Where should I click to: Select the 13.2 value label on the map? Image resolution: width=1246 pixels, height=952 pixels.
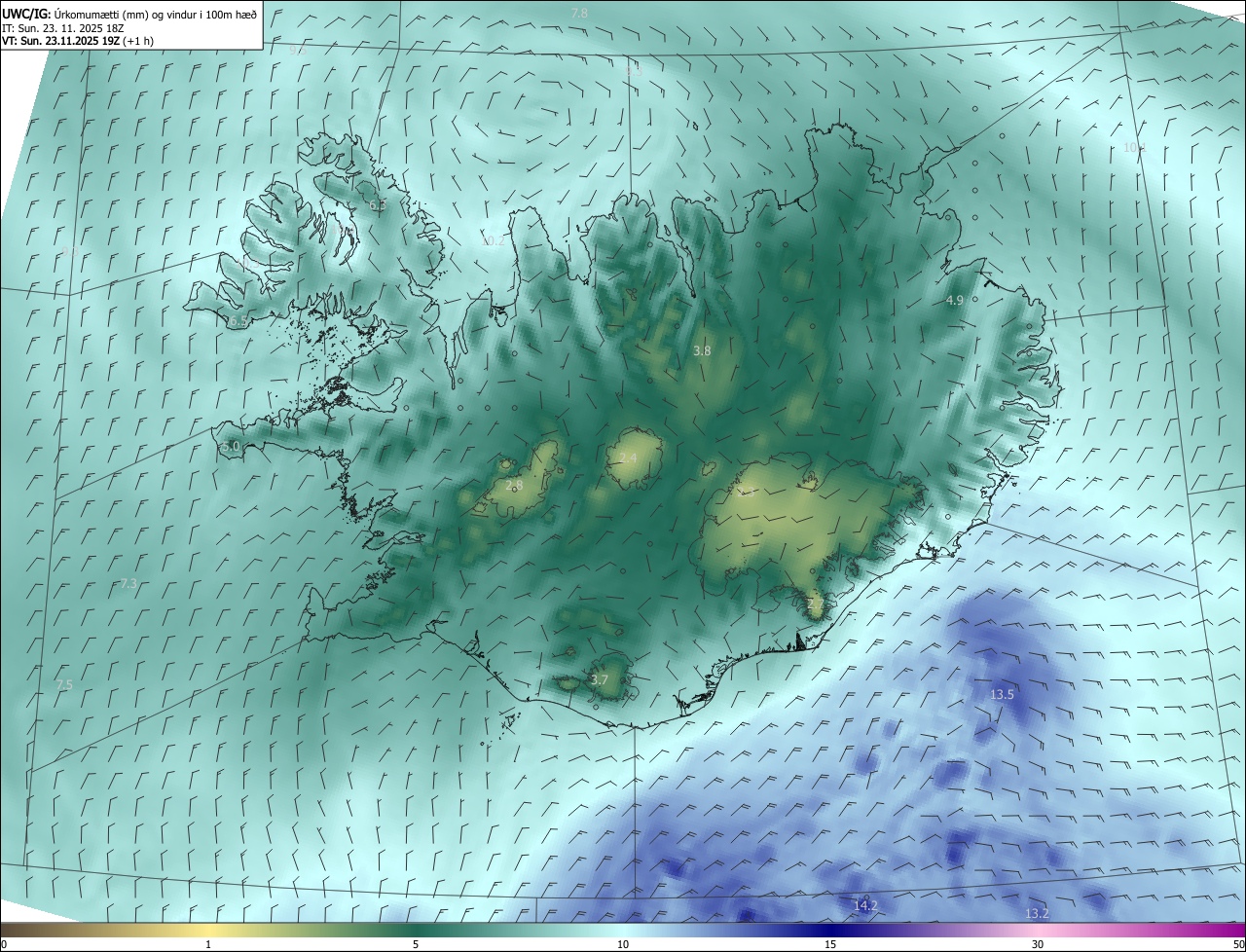click(1038, 913)
